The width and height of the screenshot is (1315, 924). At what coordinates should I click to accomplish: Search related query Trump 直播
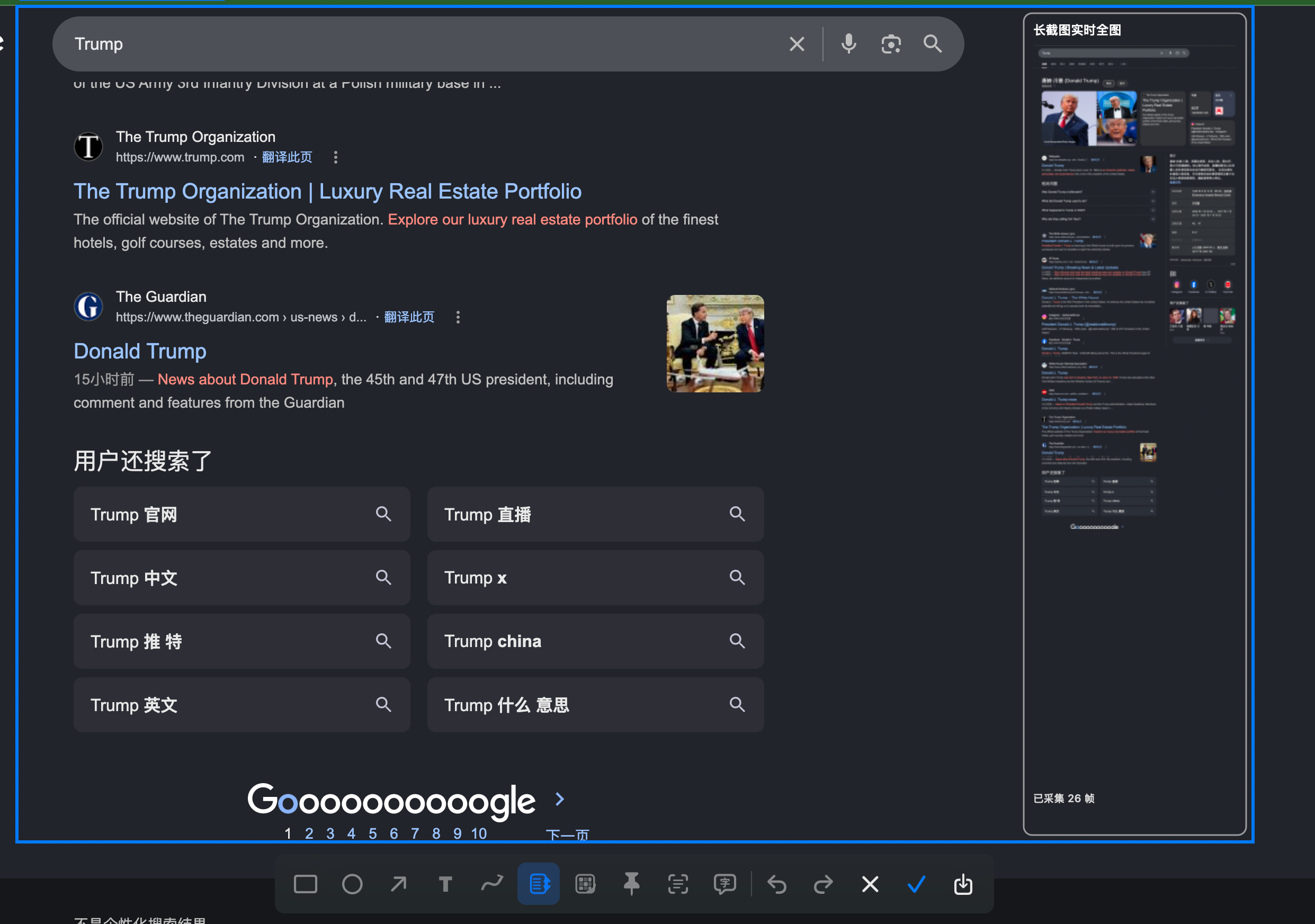tap(596, 514)
